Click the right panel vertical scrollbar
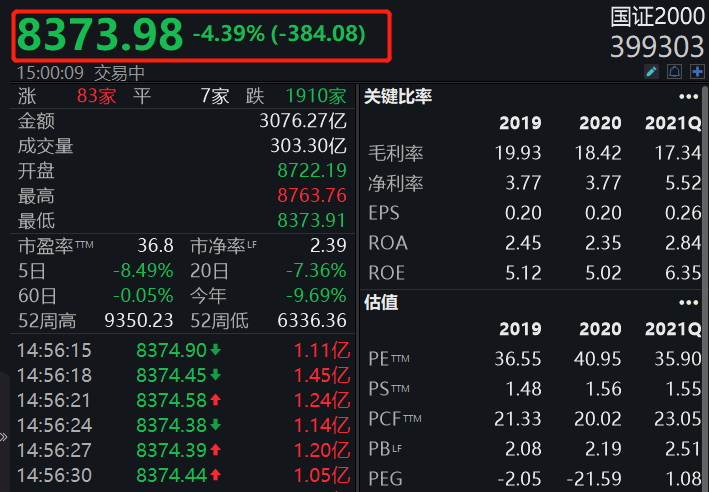Screen dimensions: 709x492 coord(706,289)
